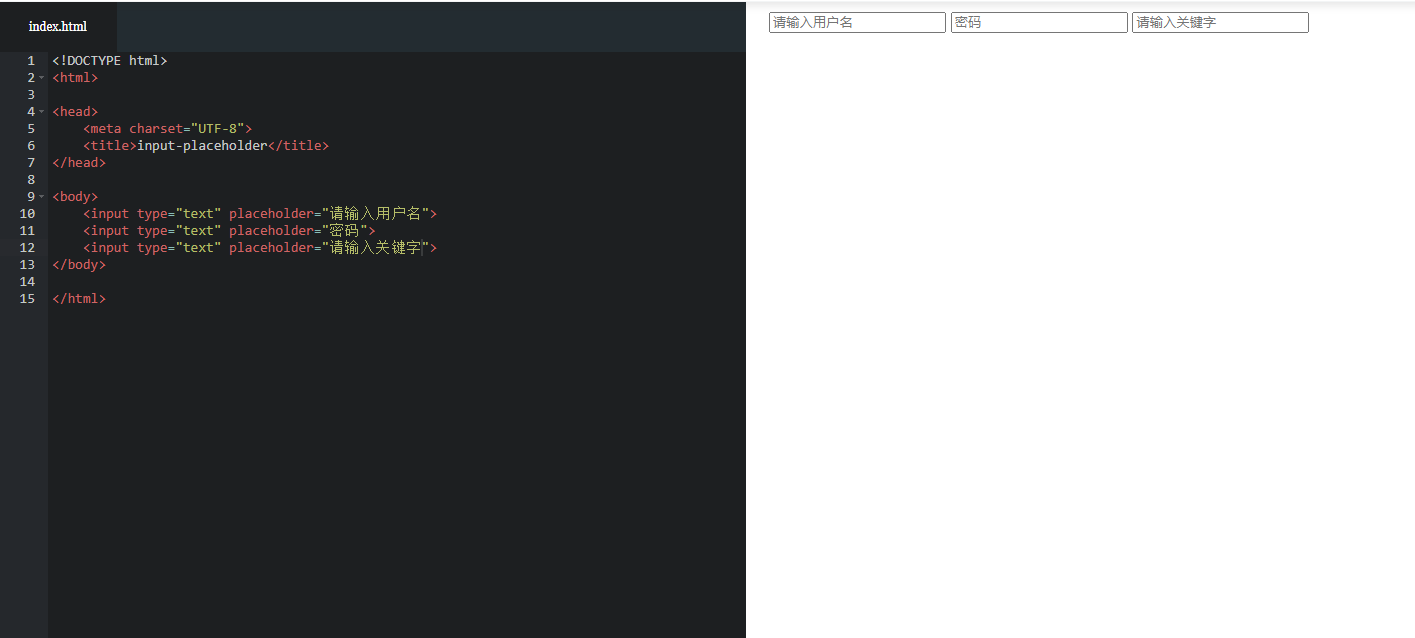Click line number 14 in the gutter
This screenshot has height=638, width=1415.
(x=27, y=281)
